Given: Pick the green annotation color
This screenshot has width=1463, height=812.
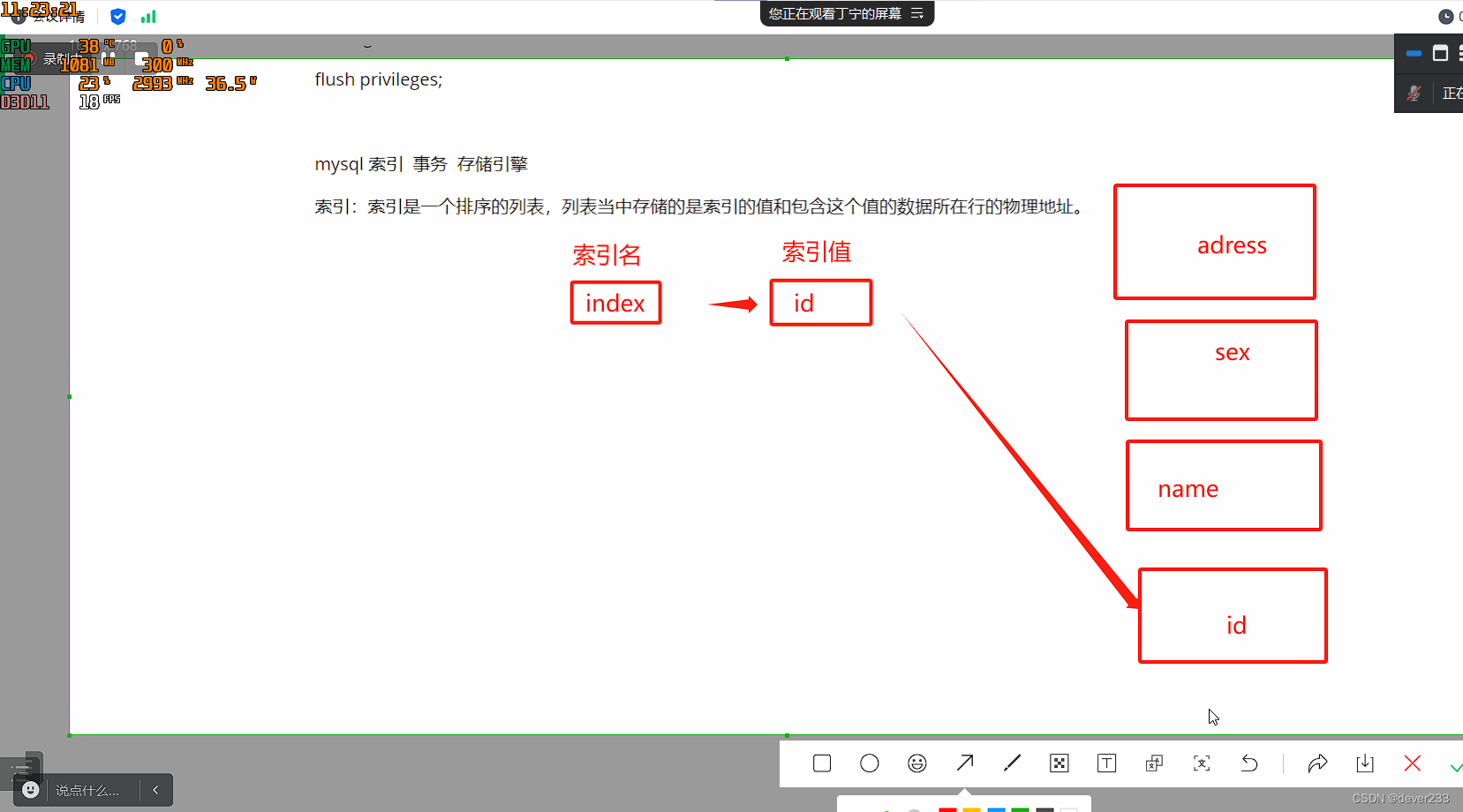Looking at the screenshot, I should [x=1020, y=808].
